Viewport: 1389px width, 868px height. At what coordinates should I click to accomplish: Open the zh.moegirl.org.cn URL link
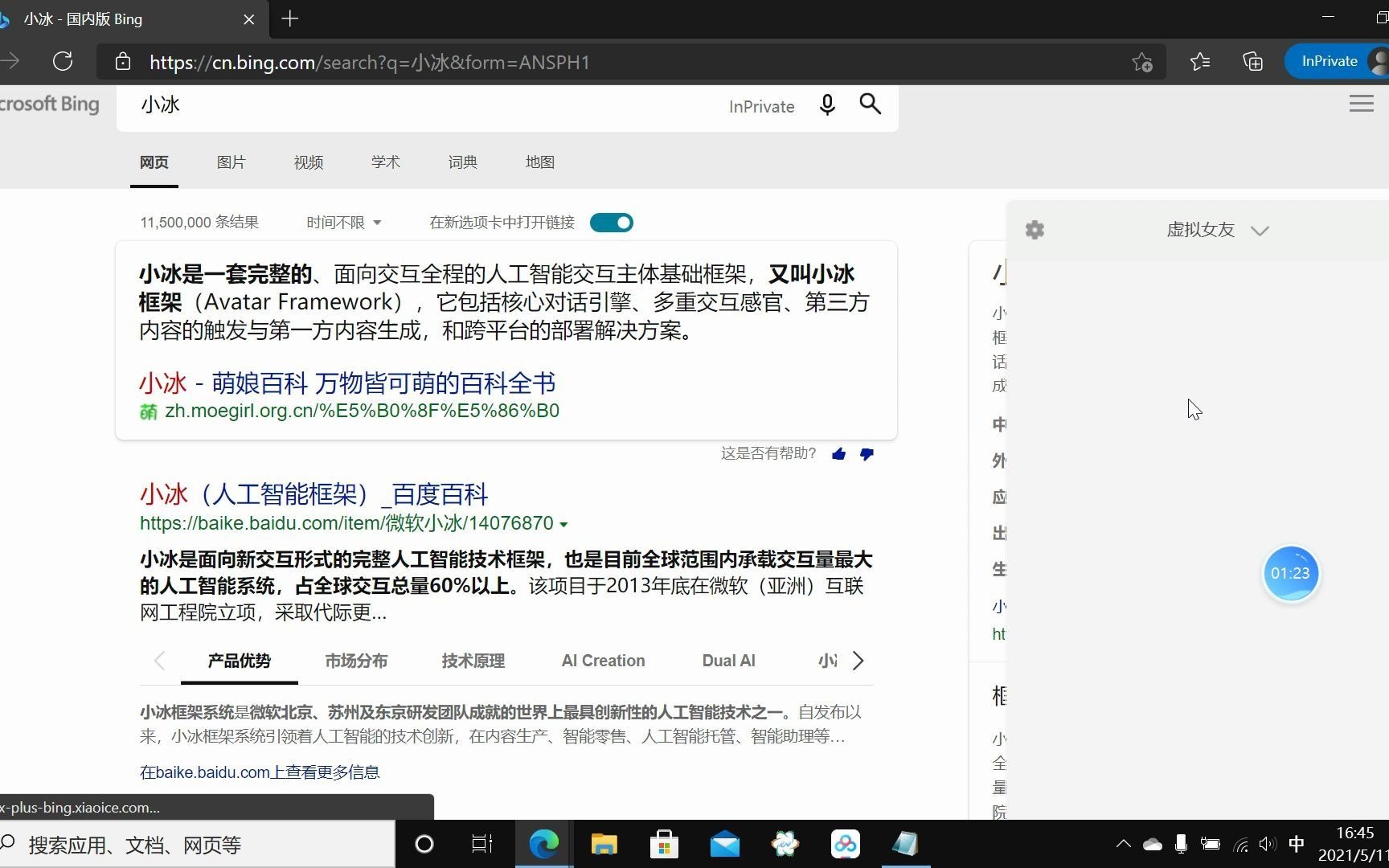[x=362, y=411]
